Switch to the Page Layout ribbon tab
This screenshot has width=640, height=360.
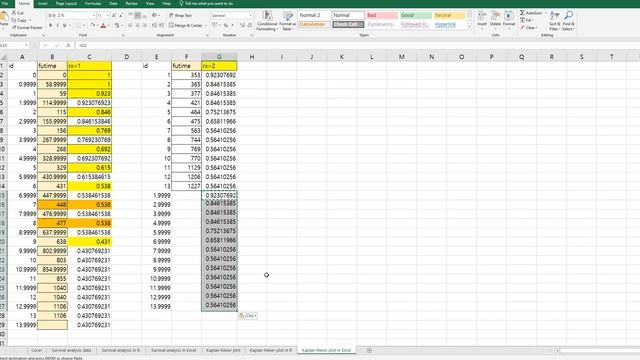pyautogui.click(x=66, y=3)
